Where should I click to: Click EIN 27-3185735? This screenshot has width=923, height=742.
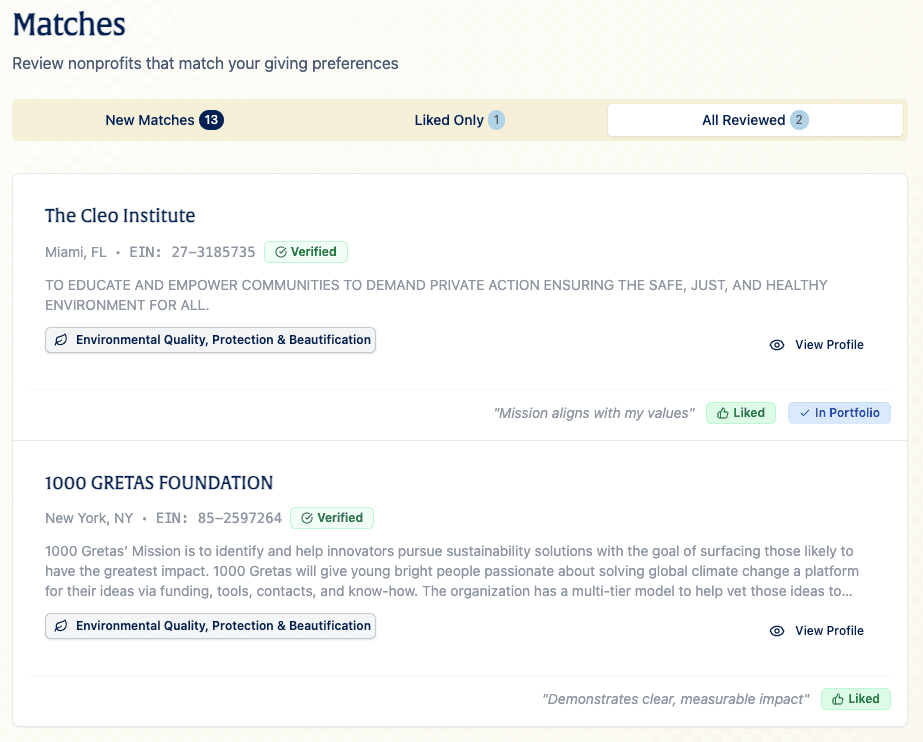(192, 252)
